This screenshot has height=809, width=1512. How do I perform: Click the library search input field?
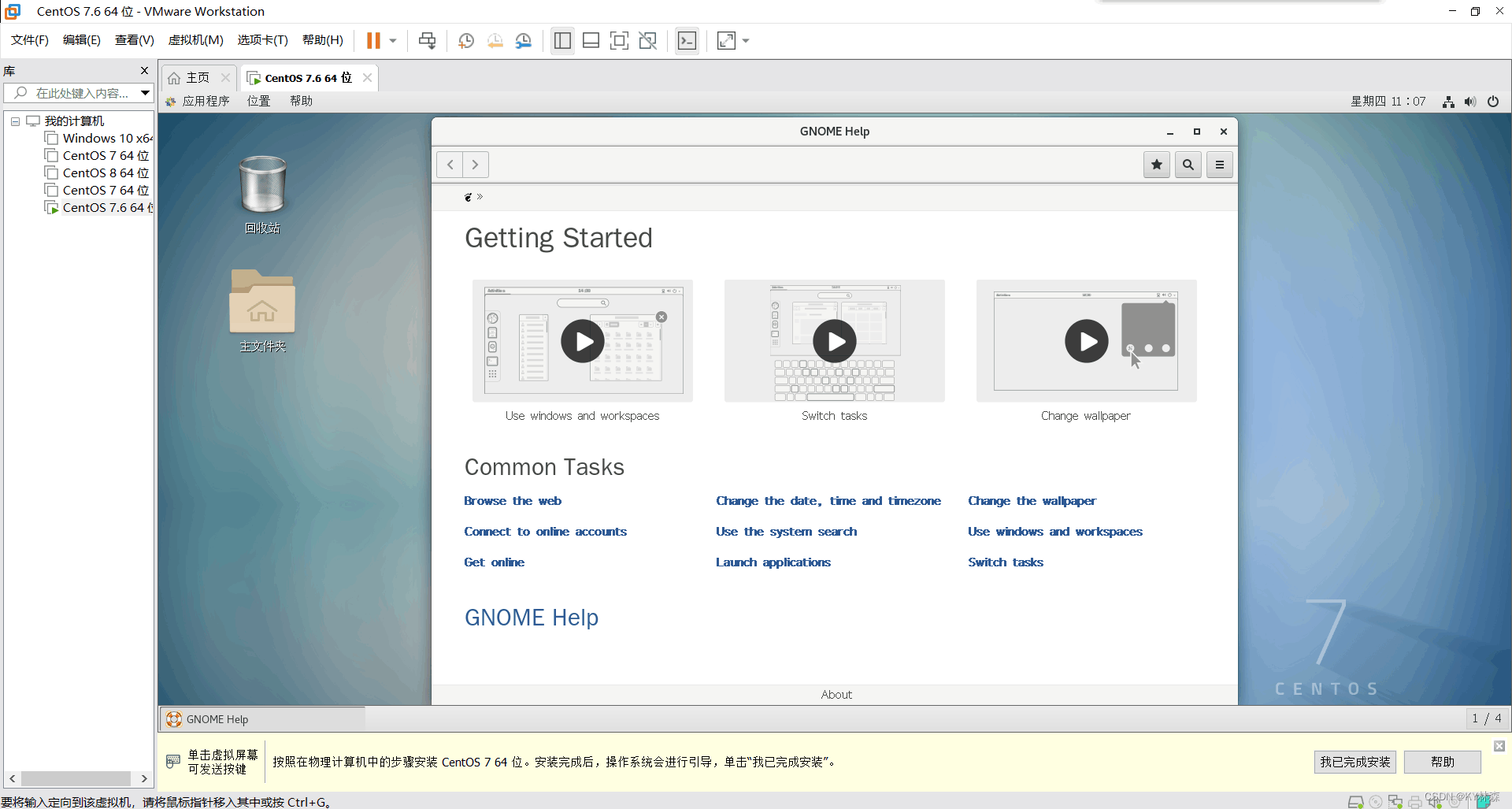coord(72,93)
